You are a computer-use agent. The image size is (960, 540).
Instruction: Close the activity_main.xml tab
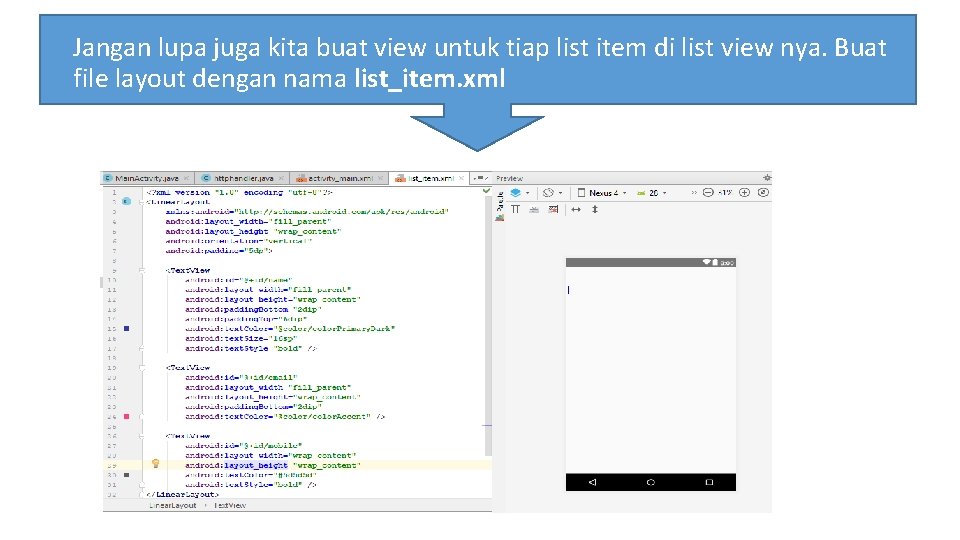[x=380, y=178]
